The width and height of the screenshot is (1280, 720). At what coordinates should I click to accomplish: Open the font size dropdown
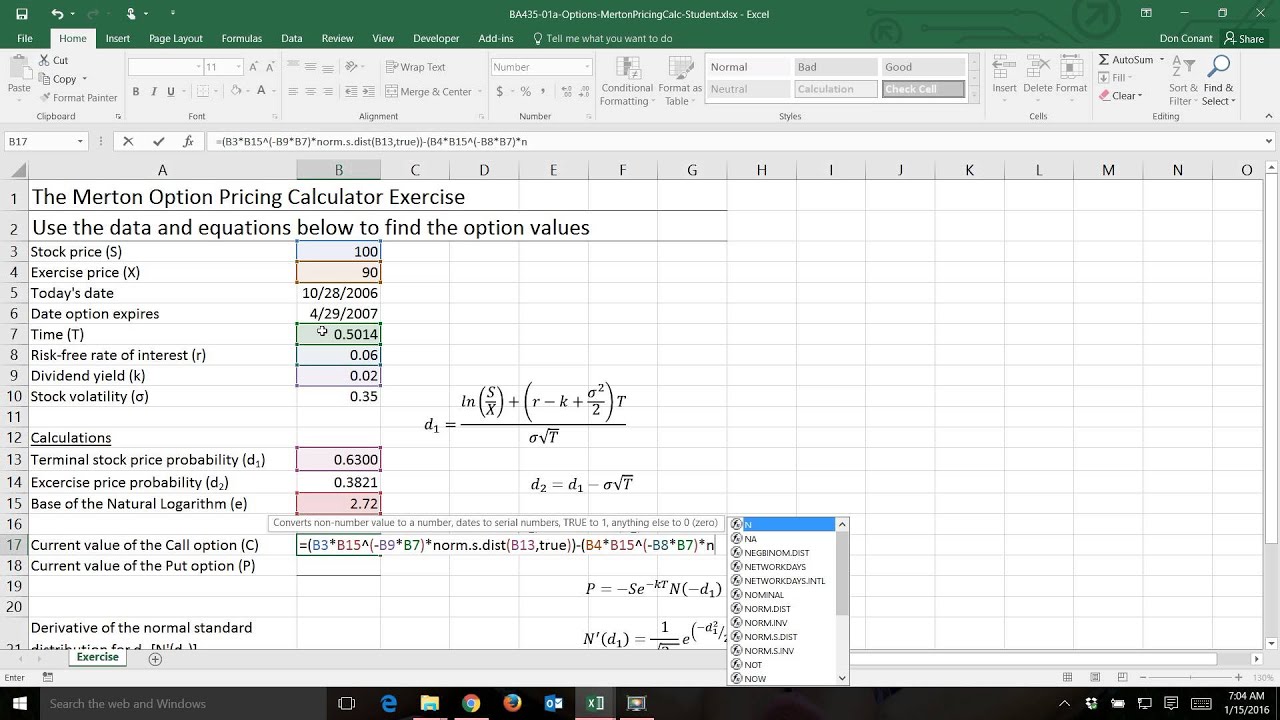[238, 67]
